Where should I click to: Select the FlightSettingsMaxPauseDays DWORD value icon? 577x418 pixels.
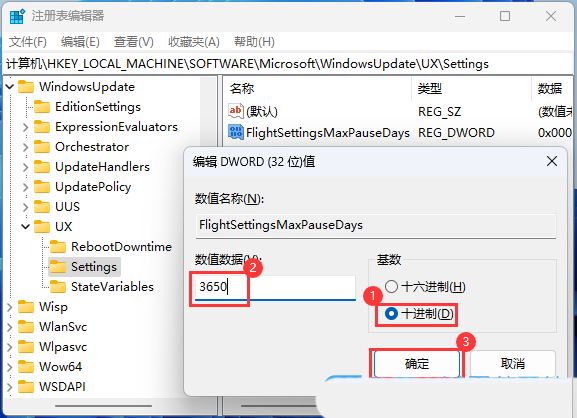(x=236, y=132)
